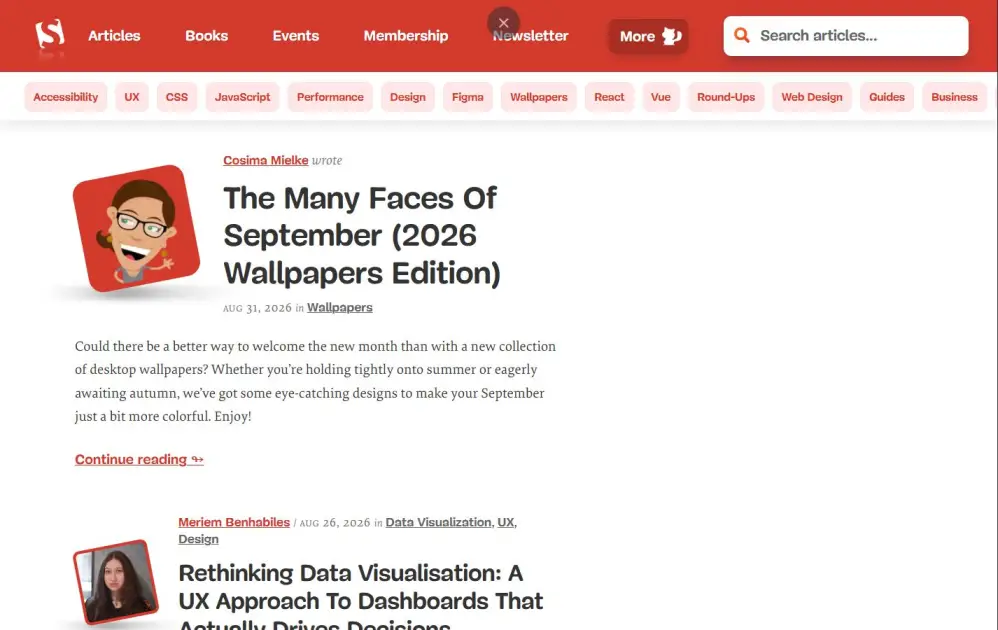Dismiss overlay with the round X button
This screenshot has width=998, height=630.
503,23
